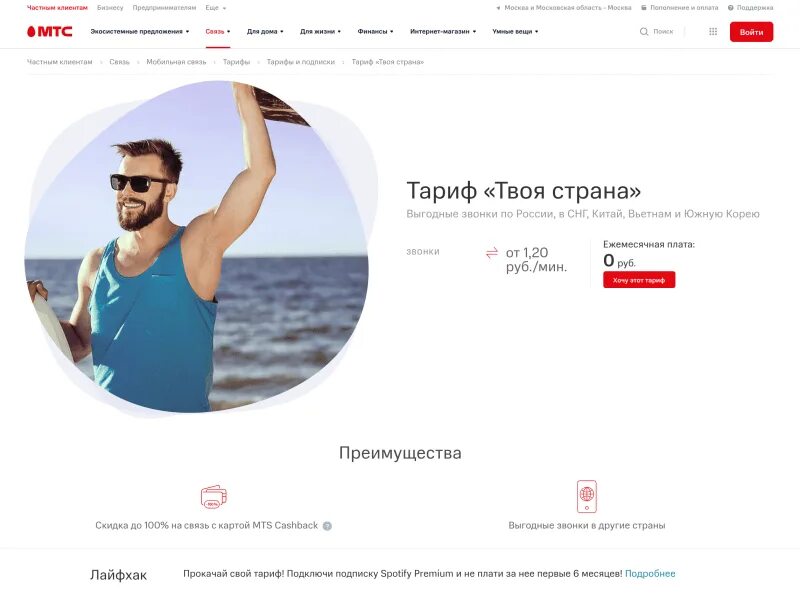Expand Экосистемные предложения menu
The image size is (800, 597).
coord(139,32)
